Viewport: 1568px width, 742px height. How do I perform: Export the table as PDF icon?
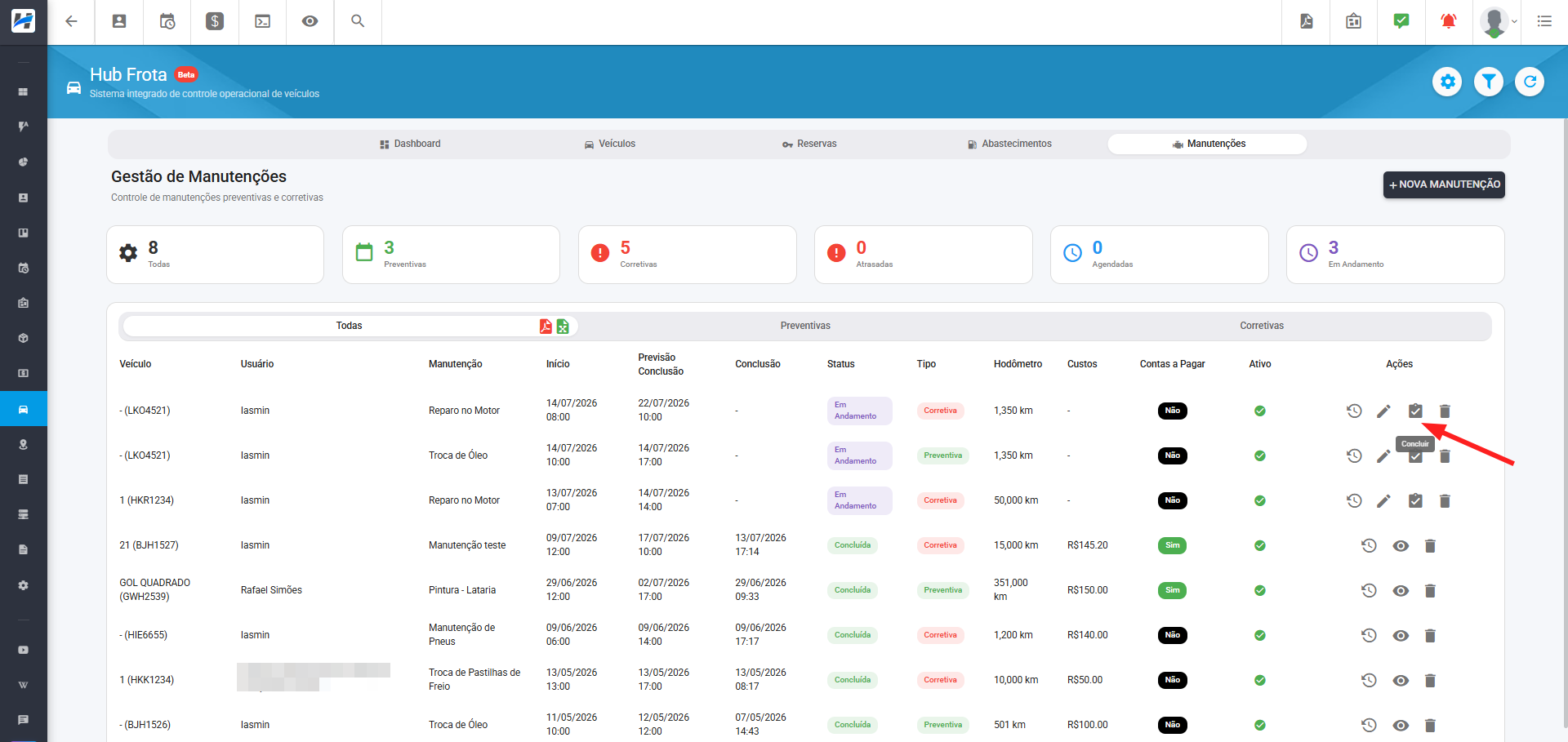tap(546, 327)
